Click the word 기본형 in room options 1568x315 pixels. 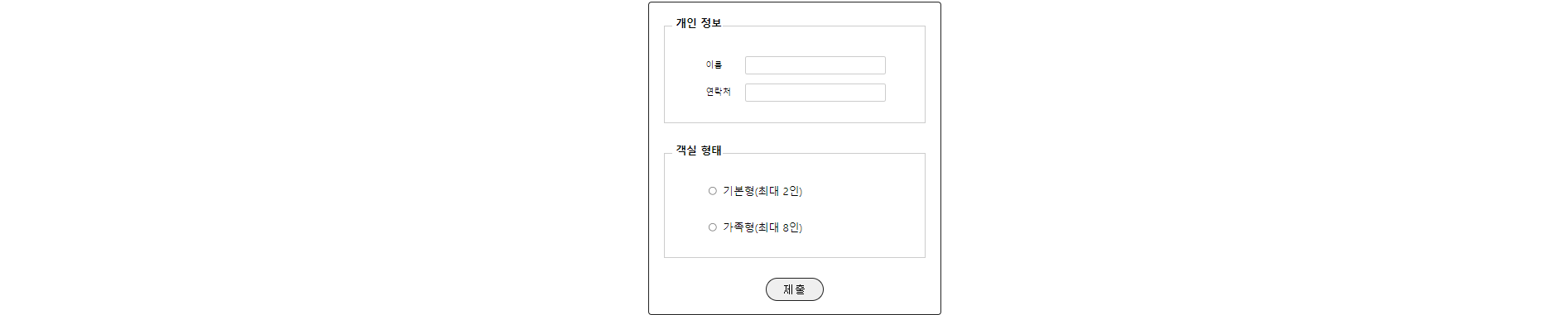[738, 191]
